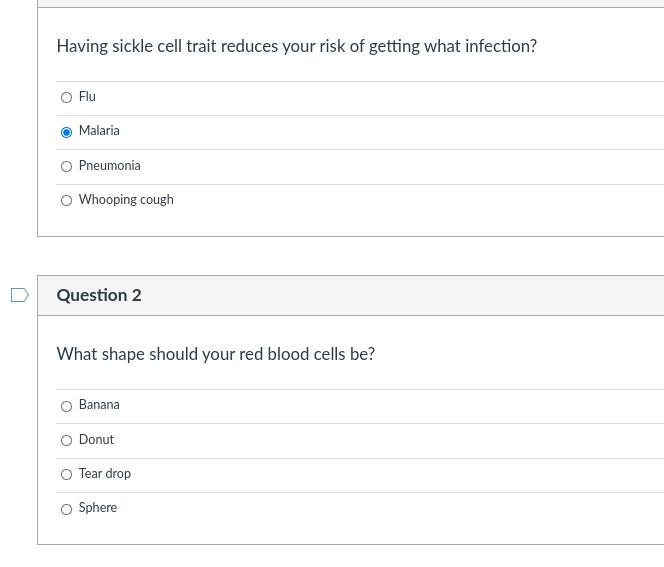The image size is (664, 567).
Task: Choose the Pneumonia radio button
Action: 67,167
